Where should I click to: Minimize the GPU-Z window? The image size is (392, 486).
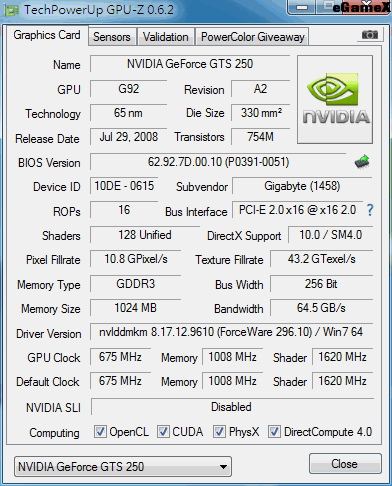[302, 7]
